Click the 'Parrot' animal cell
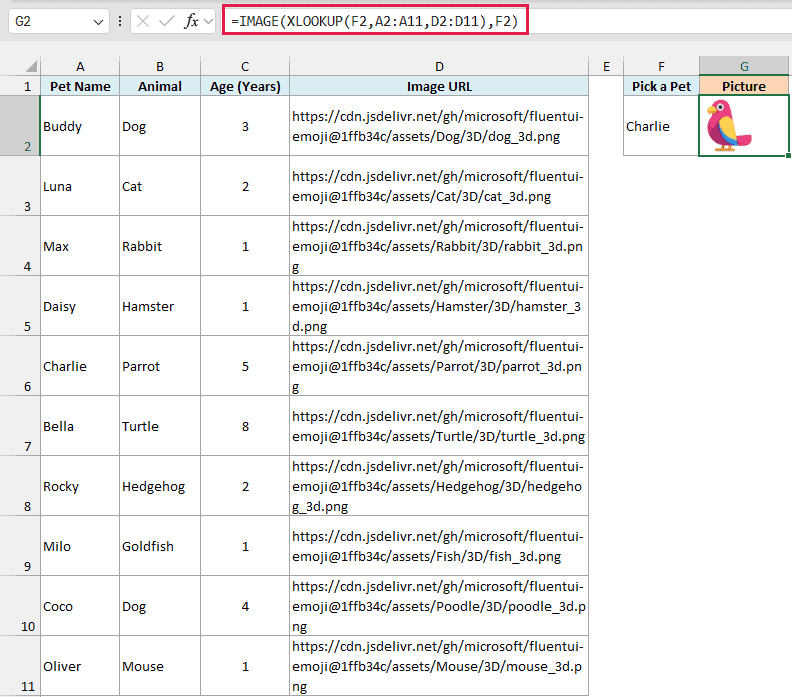 click(160, 366)
